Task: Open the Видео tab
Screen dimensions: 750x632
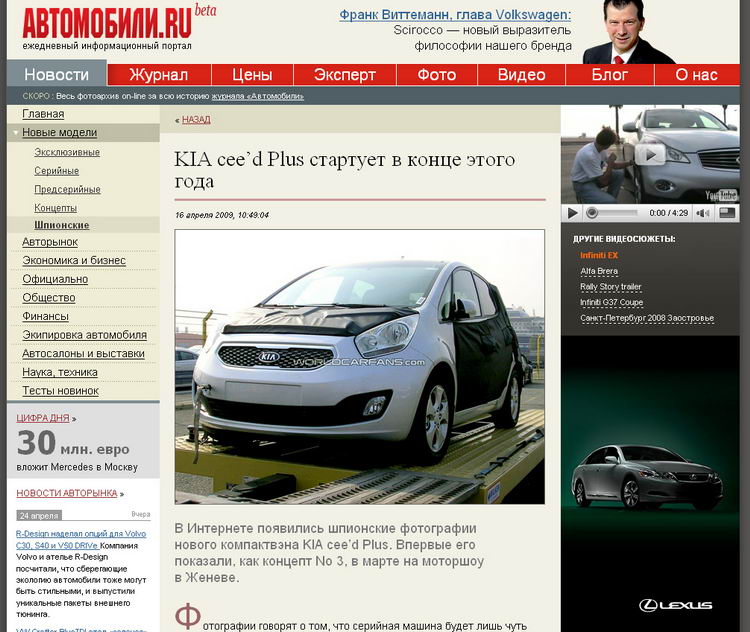Action: (521, 75)
